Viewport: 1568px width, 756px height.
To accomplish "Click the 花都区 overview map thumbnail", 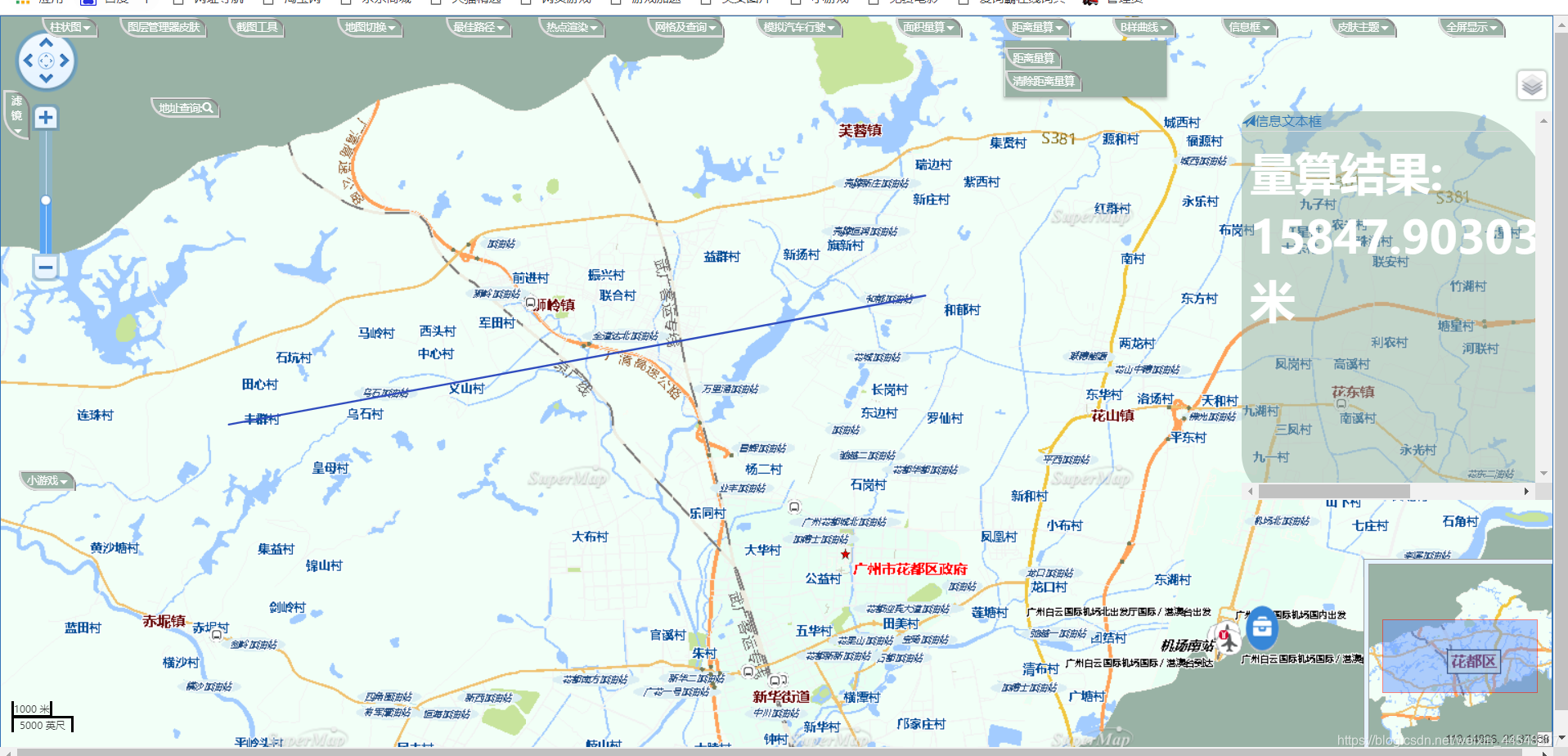I will [x=1460, y=657].
